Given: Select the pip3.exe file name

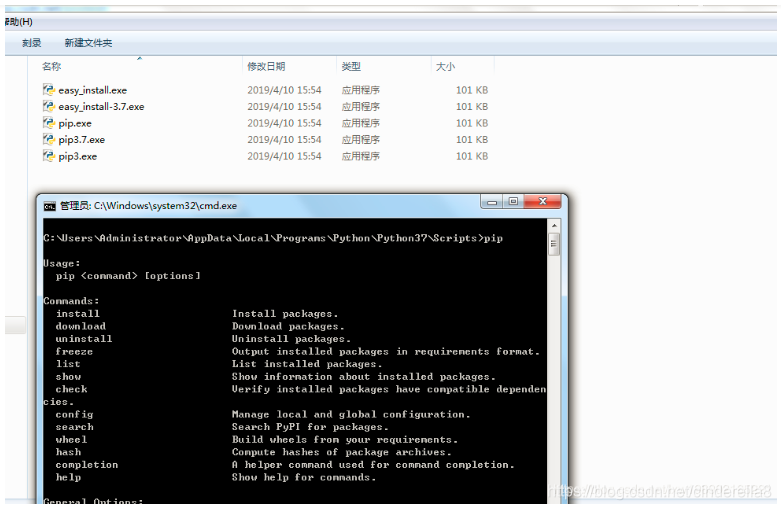Looking at the screenshot, I should coord(78,156).
